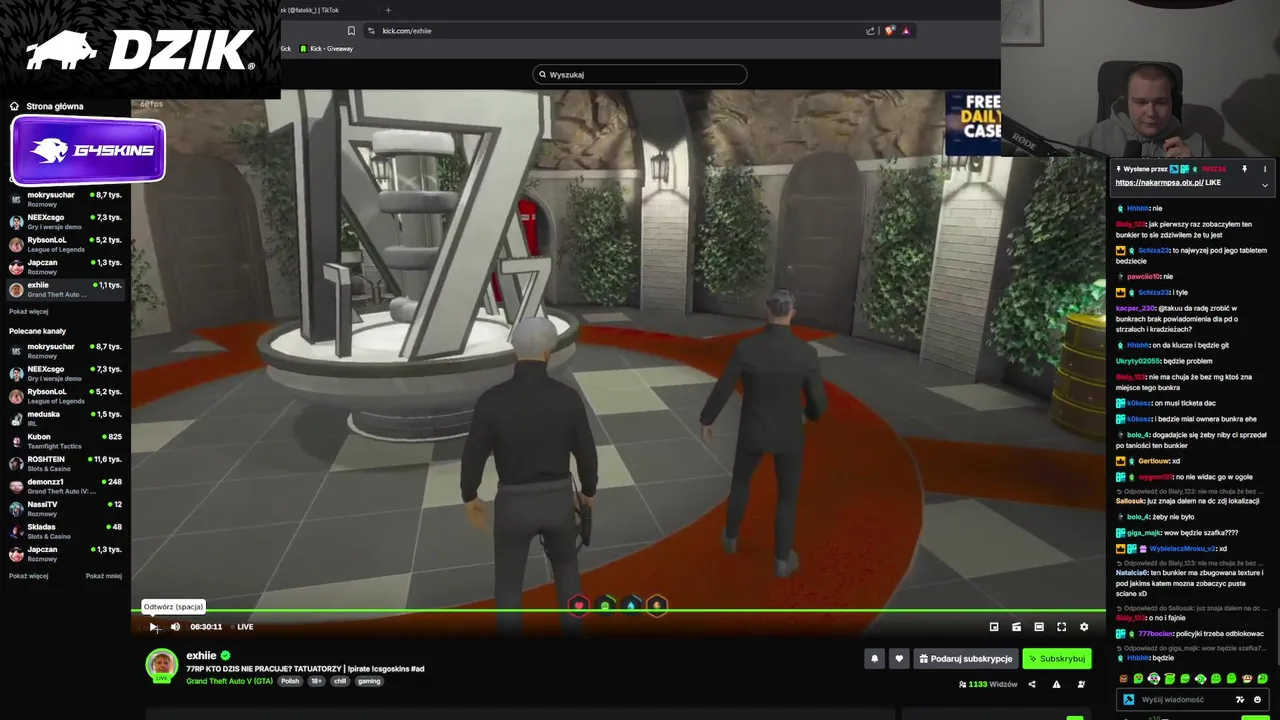Select the chill tag
1280x720 pixels.
click(340, 681)
